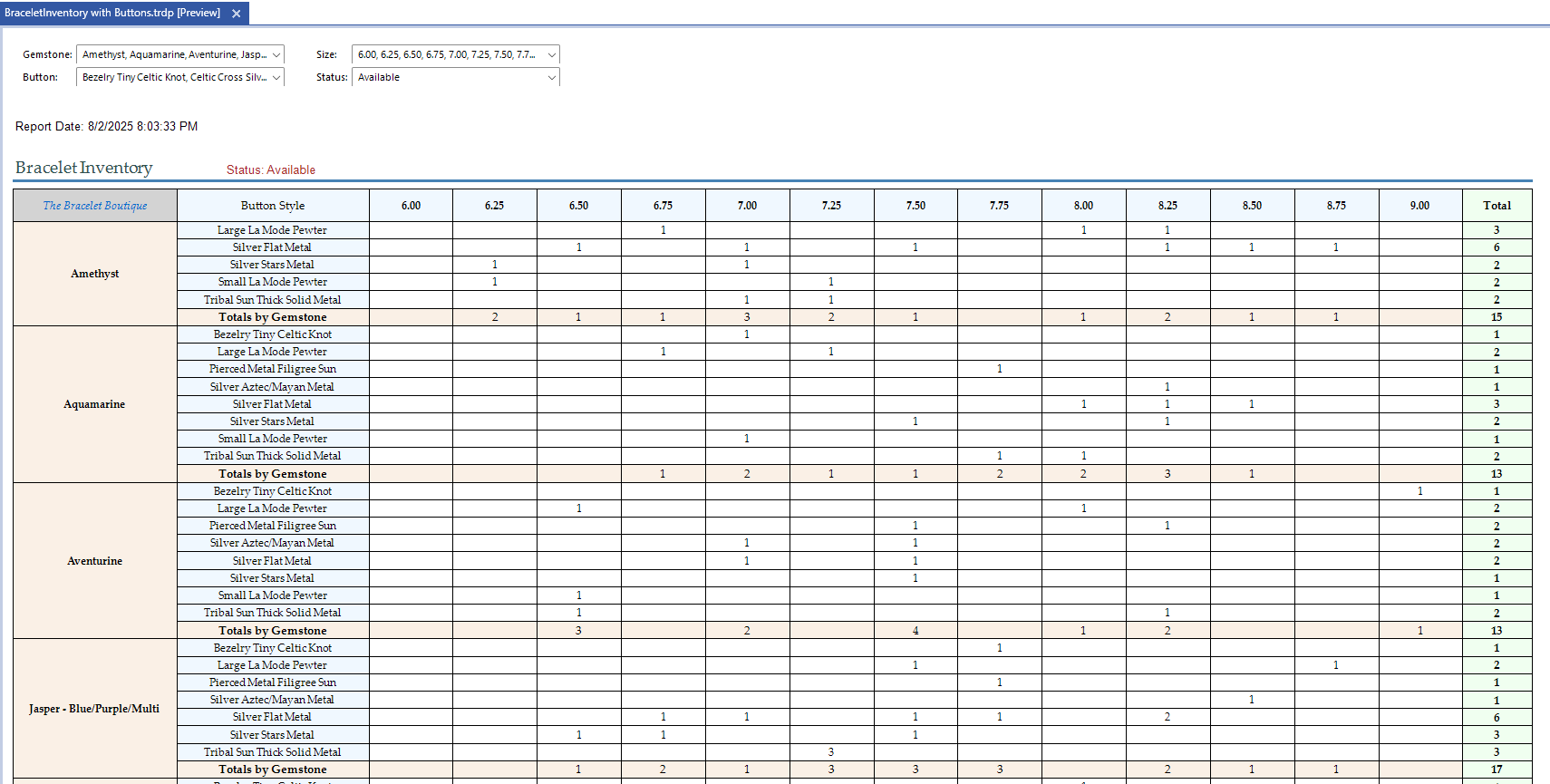The width and height of the screenshot is (1550, 784).
Task: Click The Bracelet Boutique link
Action: pos(95,206)
